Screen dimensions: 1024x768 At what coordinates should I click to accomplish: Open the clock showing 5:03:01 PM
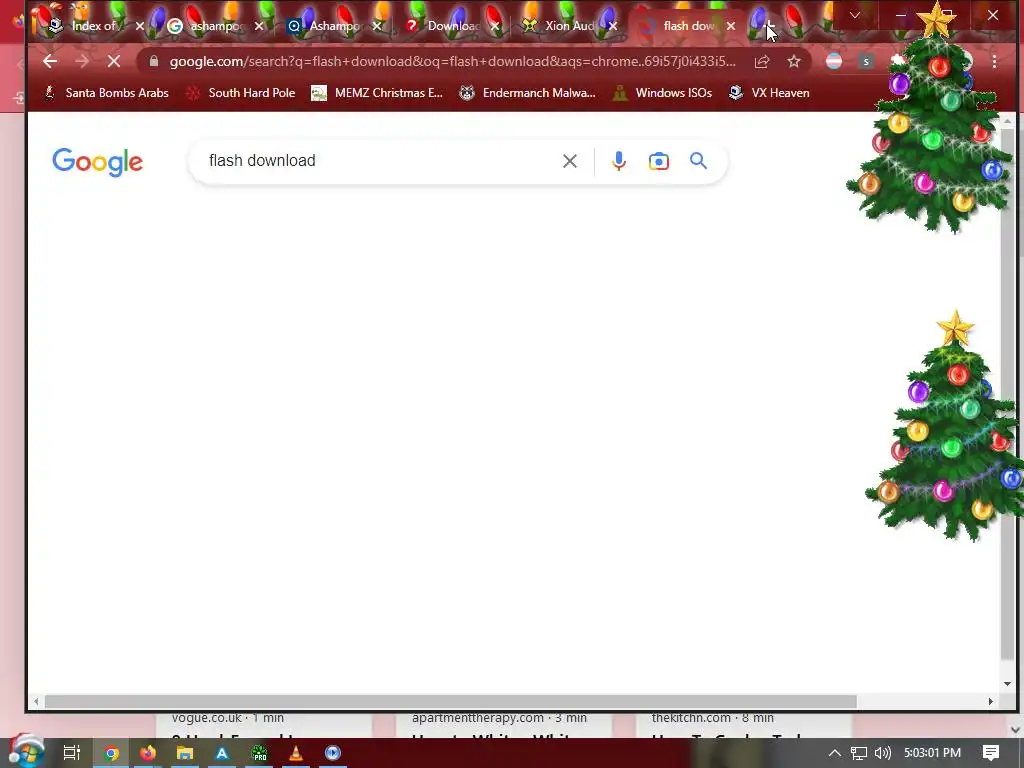[932, 753]
